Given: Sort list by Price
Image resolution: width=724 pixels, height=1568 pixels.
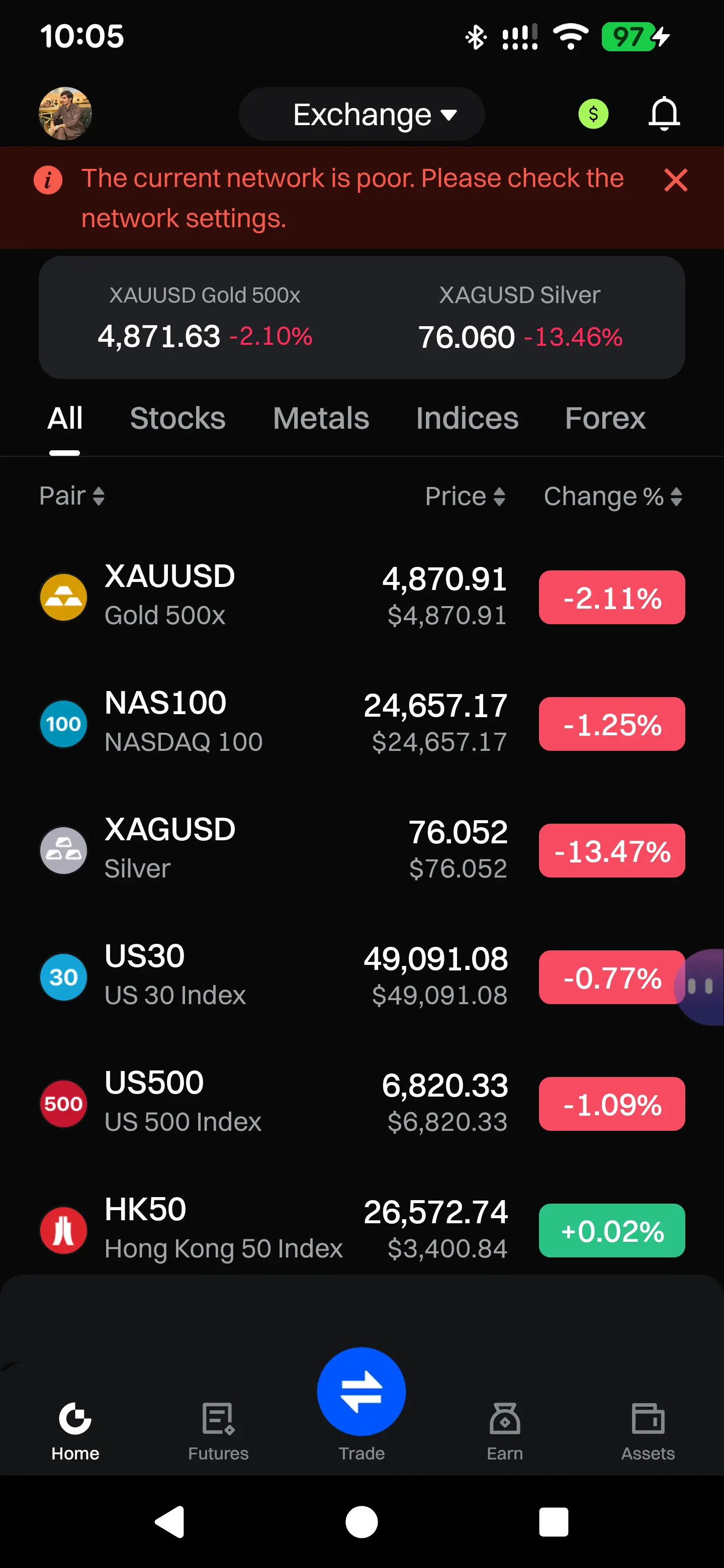Looking at the screenshot, I should coord(465,496).
